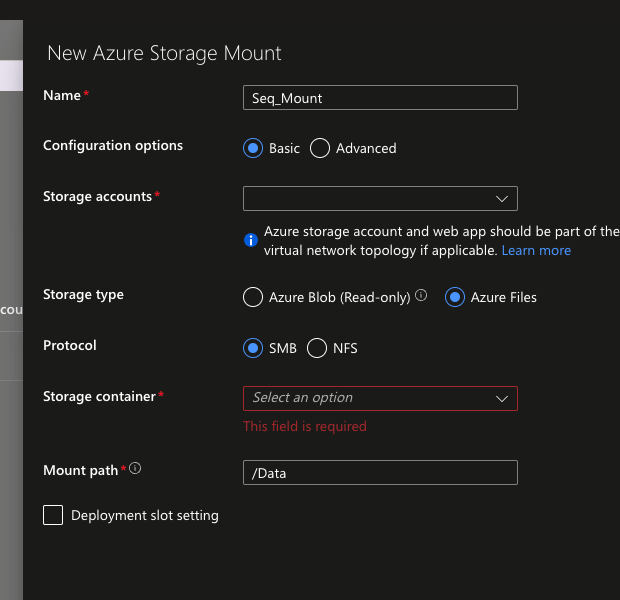The width and height of the screenshot is (620, 600).
Task: Switch the protocol to NFS
Action: point(317,348)
